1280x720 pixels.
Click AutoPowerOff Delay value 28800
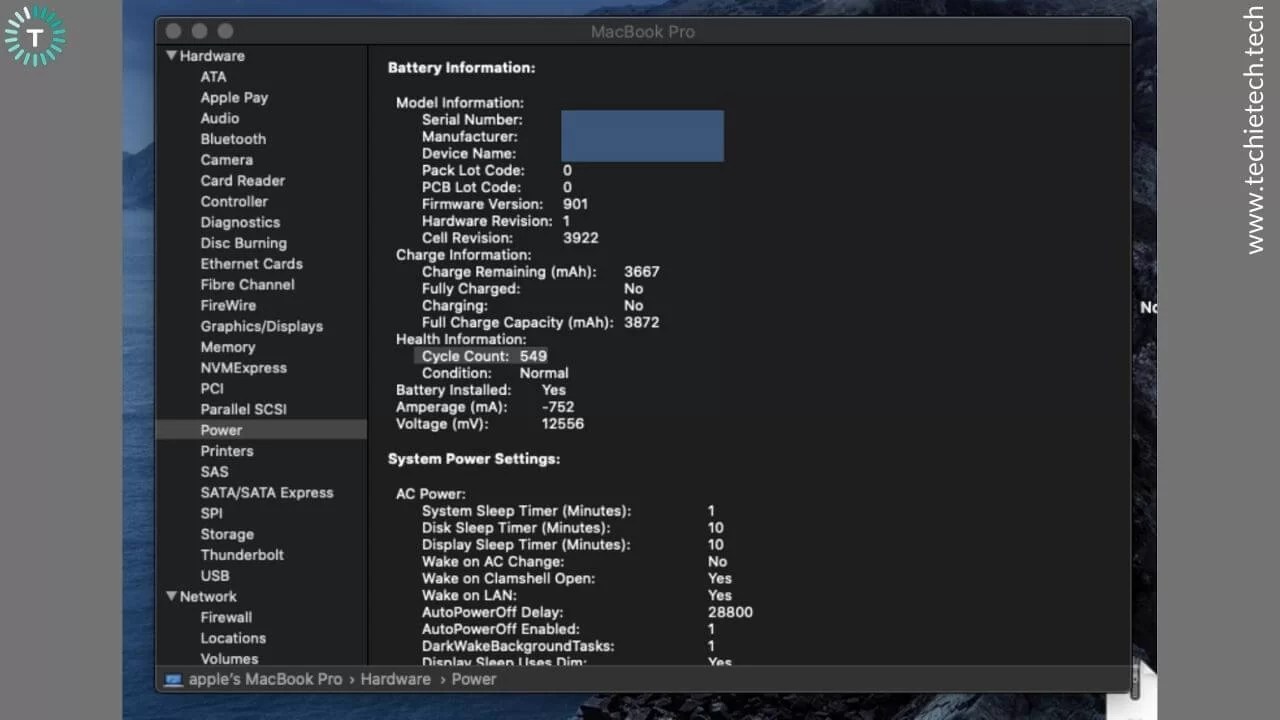(730, 612)
